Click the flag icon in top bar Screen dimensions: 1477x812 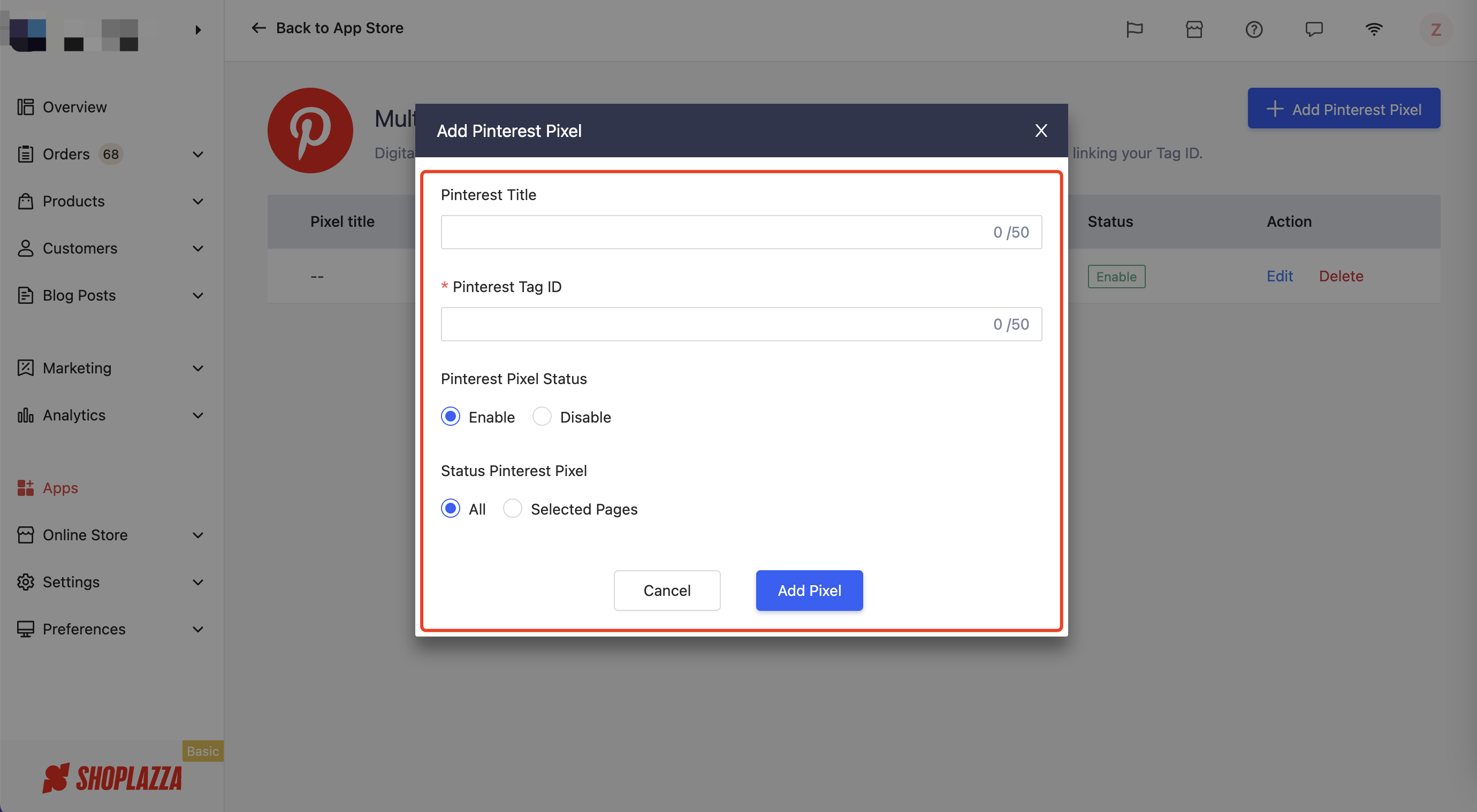(x=1134, y=29)
